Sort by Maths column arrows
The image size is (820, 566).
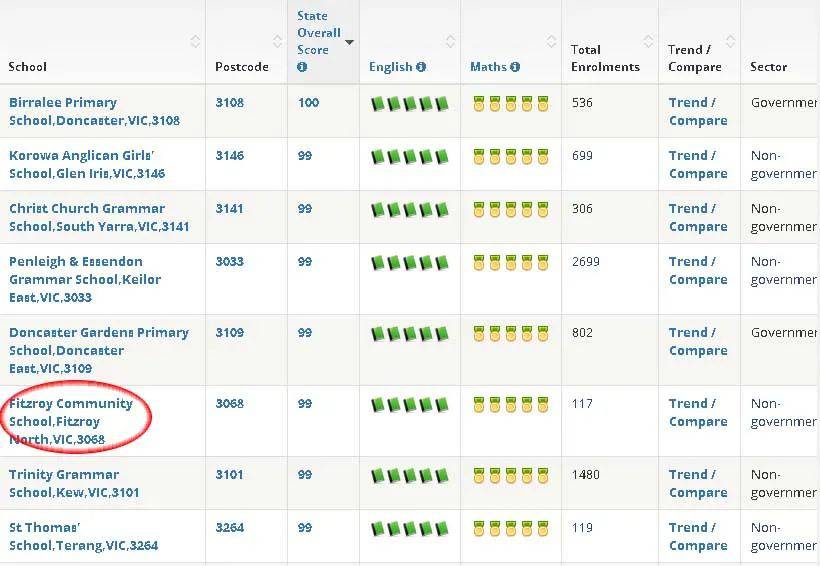[551, 41]
